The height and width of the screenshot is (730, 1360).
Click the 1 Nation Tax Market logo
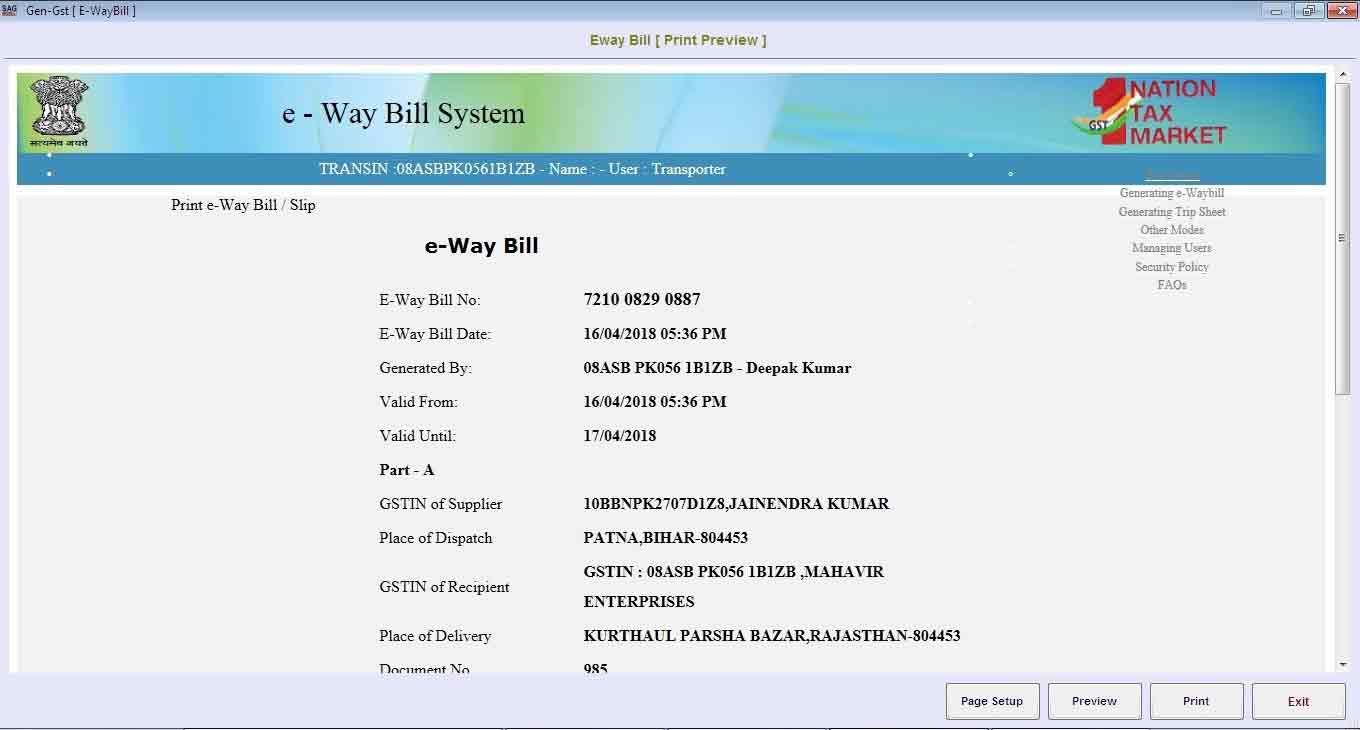coord(1148,112)
